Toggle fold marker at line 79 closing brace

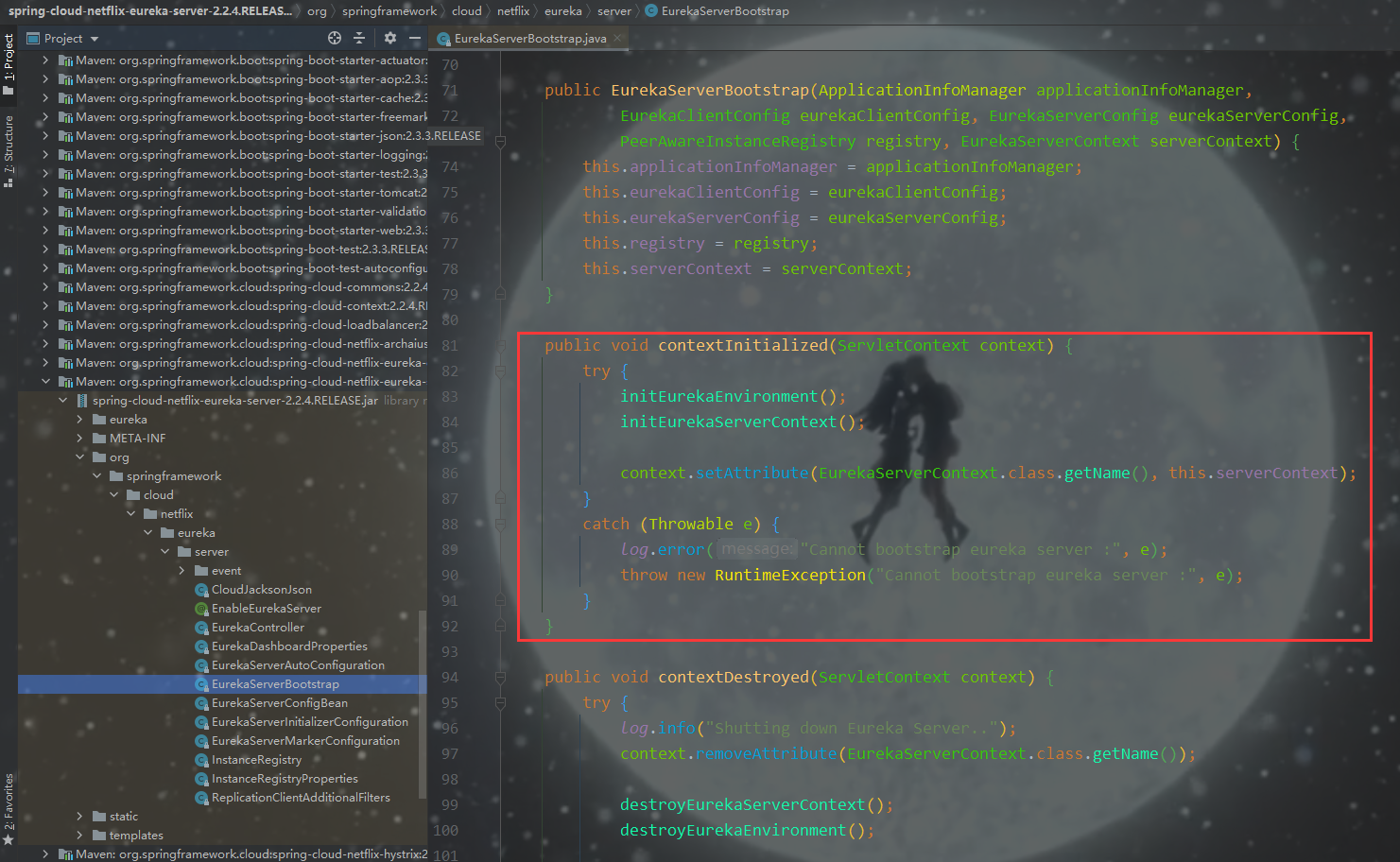coord(500,295)
